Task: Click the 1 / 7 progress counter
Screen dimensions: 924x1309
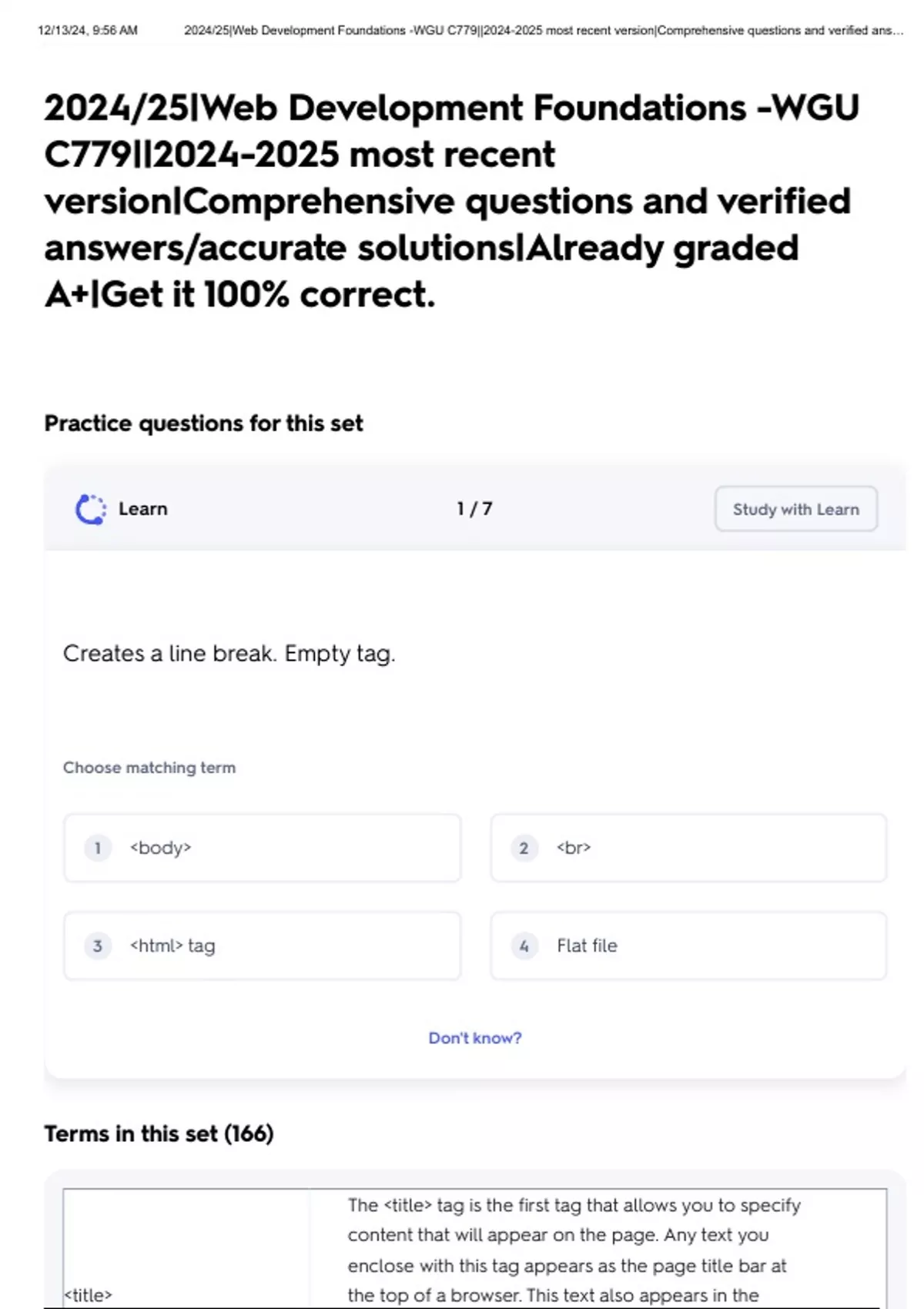Action: point(474,509)
